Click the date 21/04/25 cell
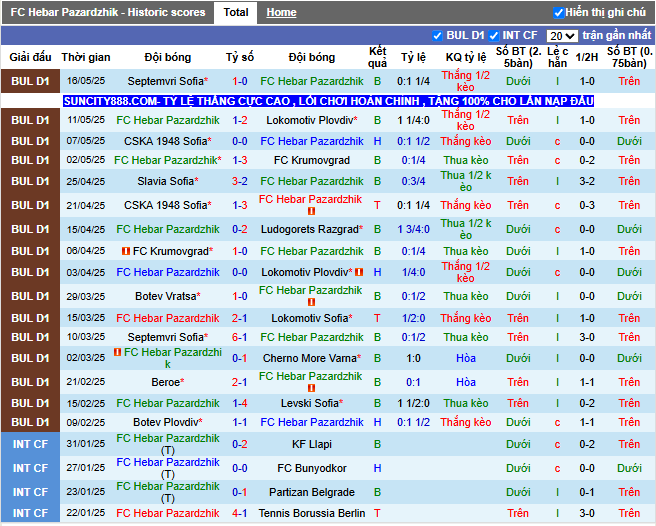Screen dimensions: 656x526 tap(86, 205)
